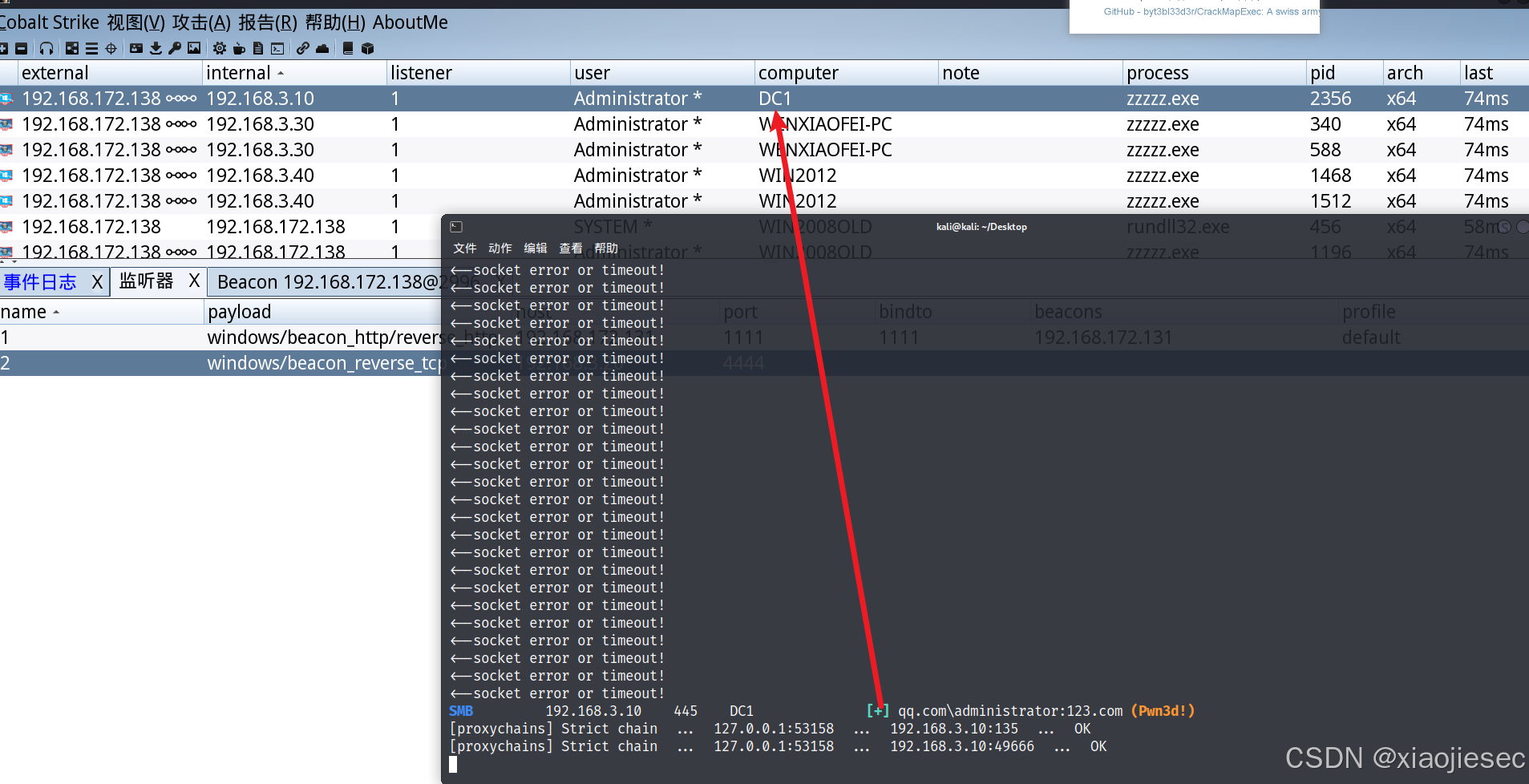This screenshot has width=1529, height=784.
Task: Open the Cobalt Strike menu
Action: (x=50, y=22)
